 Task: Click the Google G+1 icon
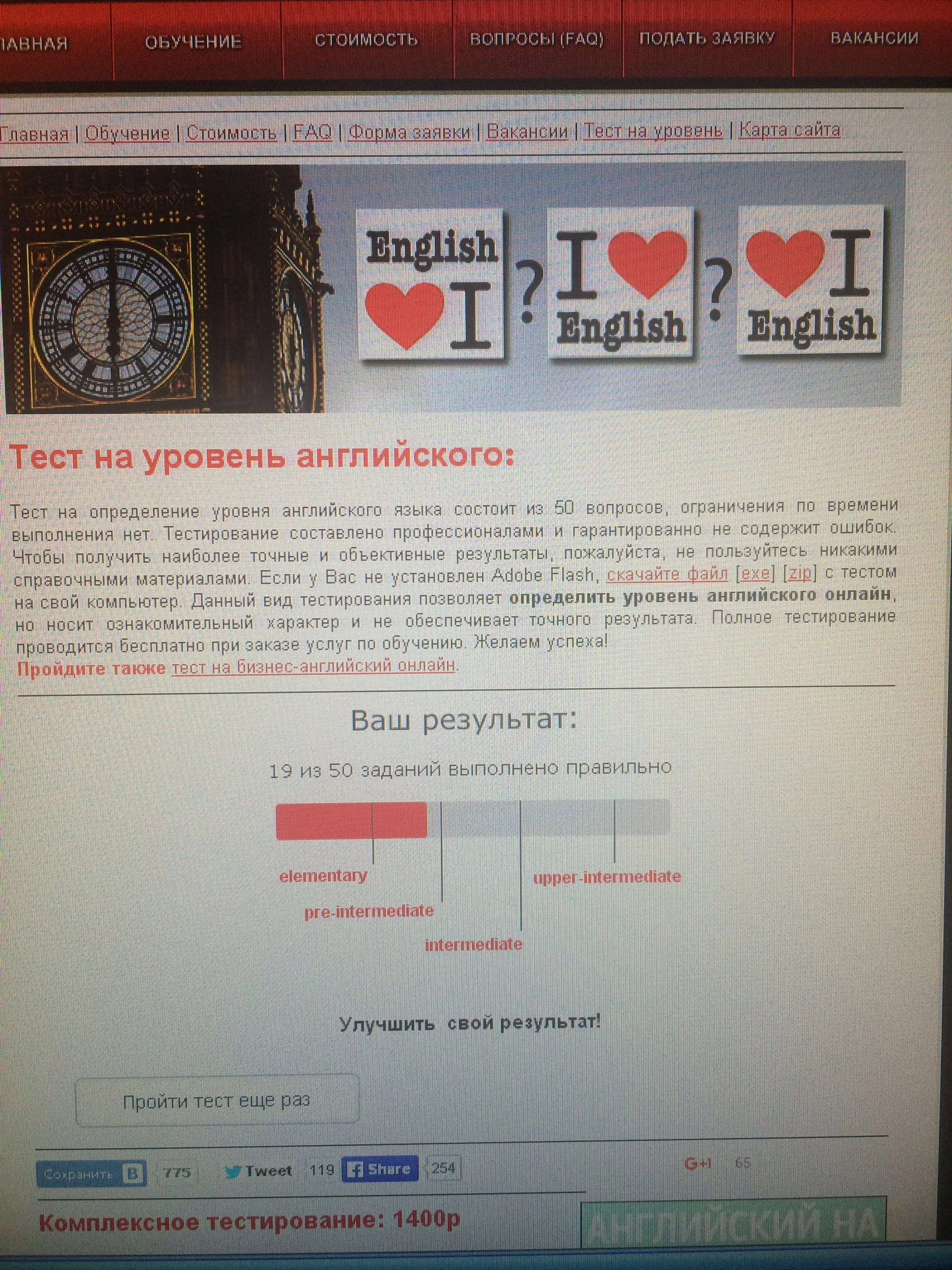click(698, 1164)
